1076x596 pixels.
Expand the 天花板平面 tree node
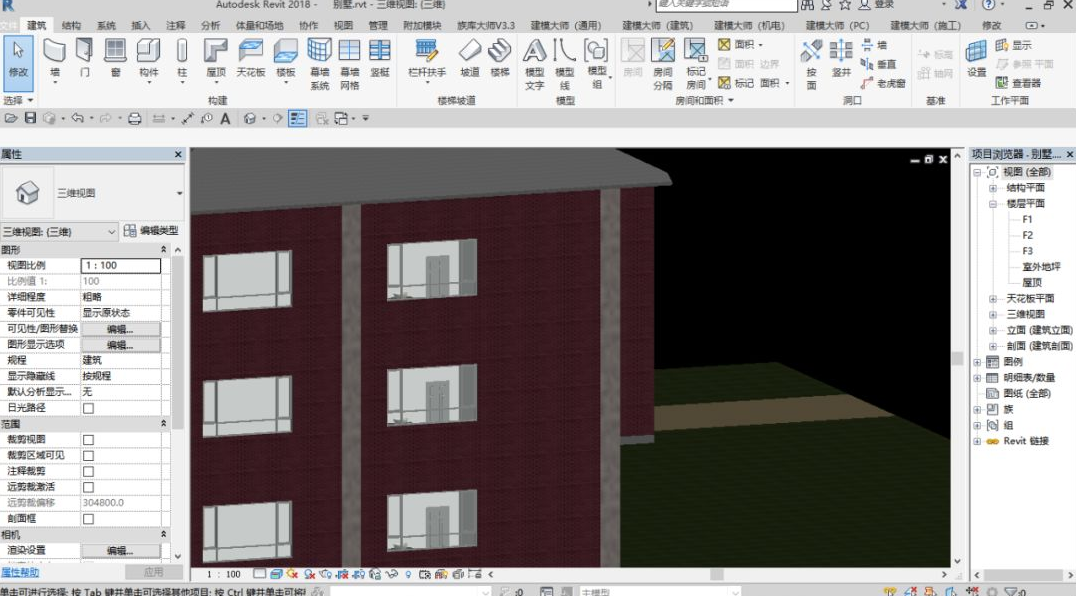(992, 298)
